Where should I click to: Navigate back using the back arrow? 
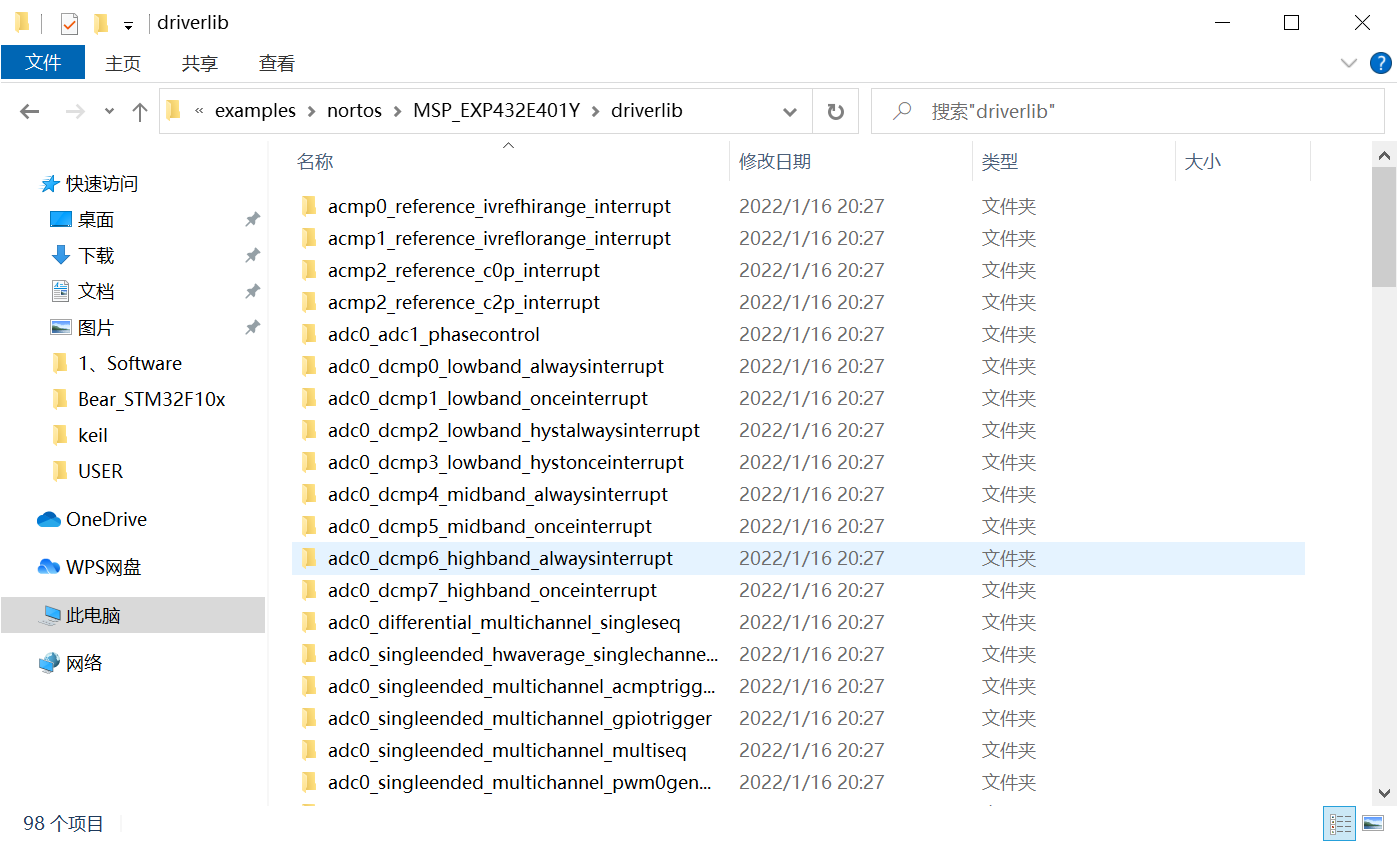(x=29, y=111)
